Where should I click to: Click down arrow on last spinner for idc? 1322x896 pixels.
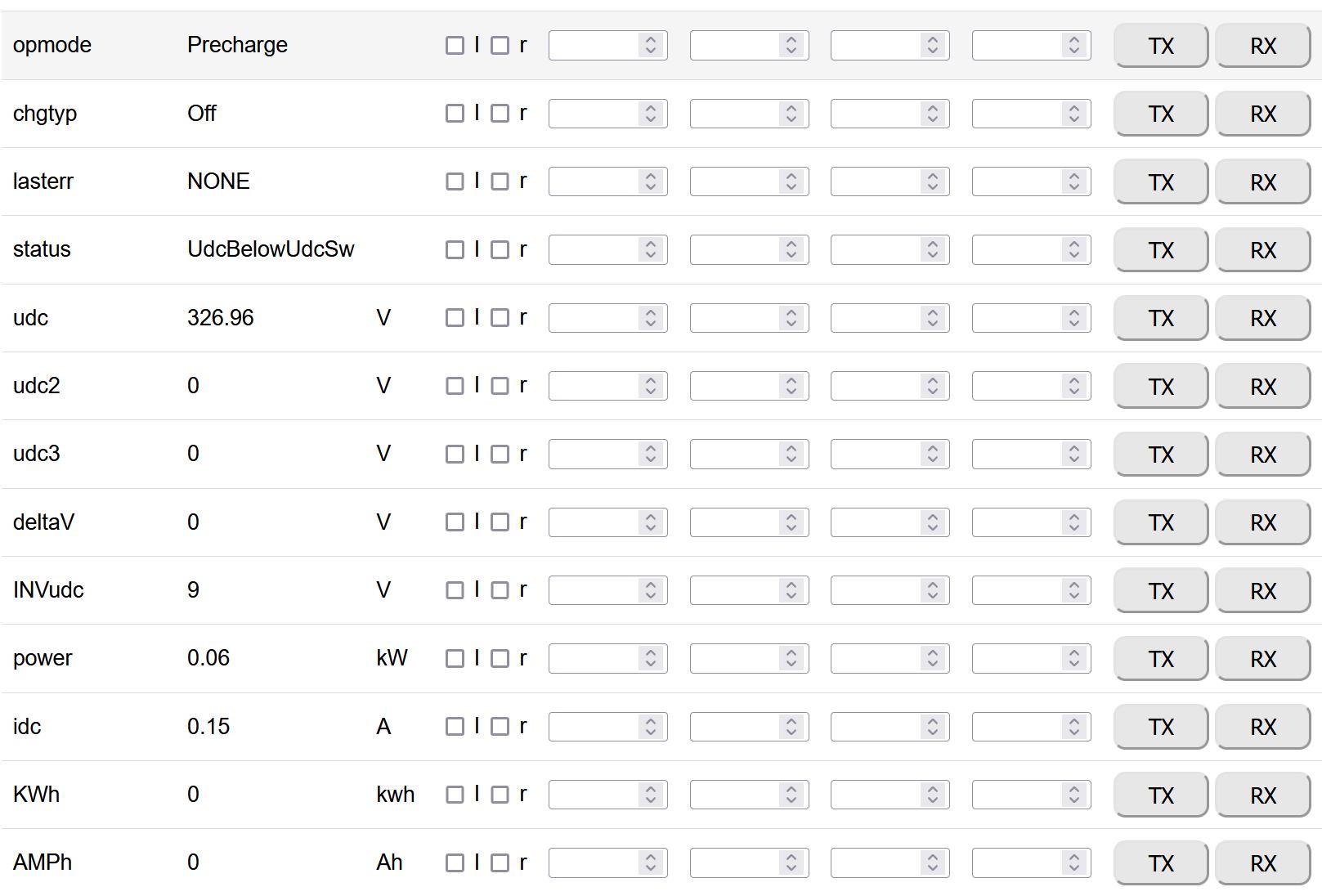point(1074,732)
